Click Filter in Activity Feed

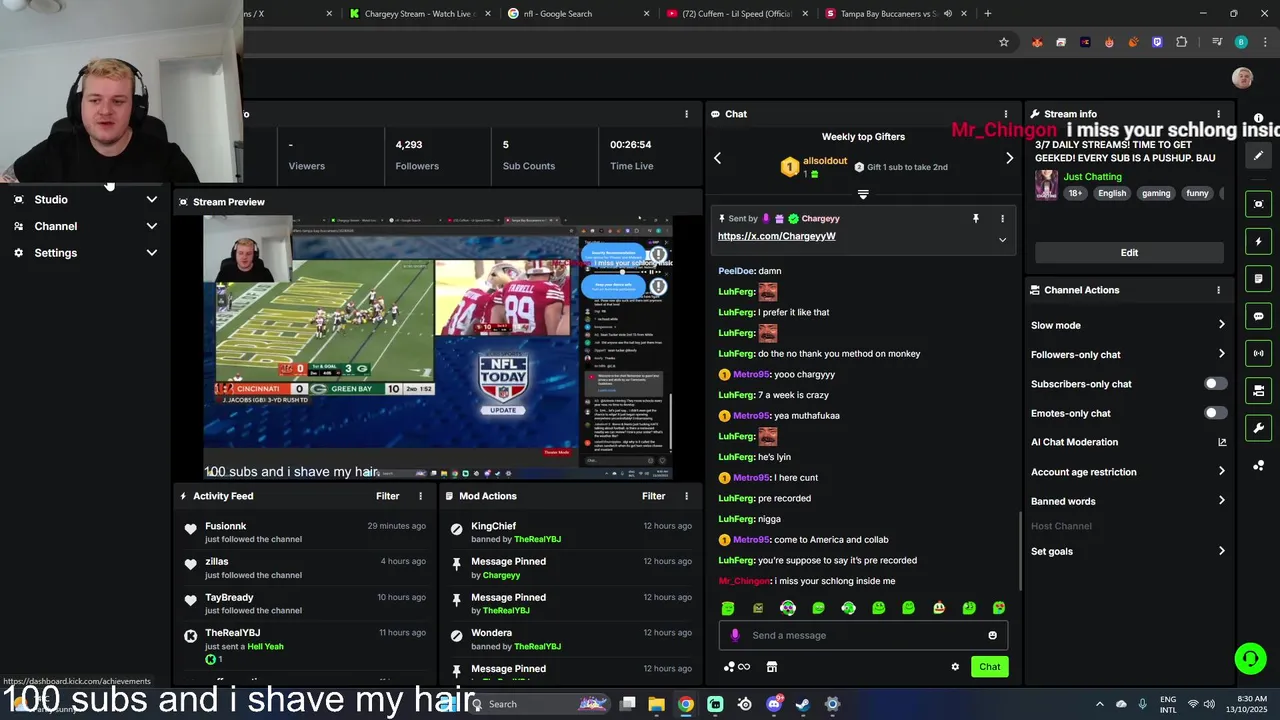pyautogui.click(x=387, y=496)
